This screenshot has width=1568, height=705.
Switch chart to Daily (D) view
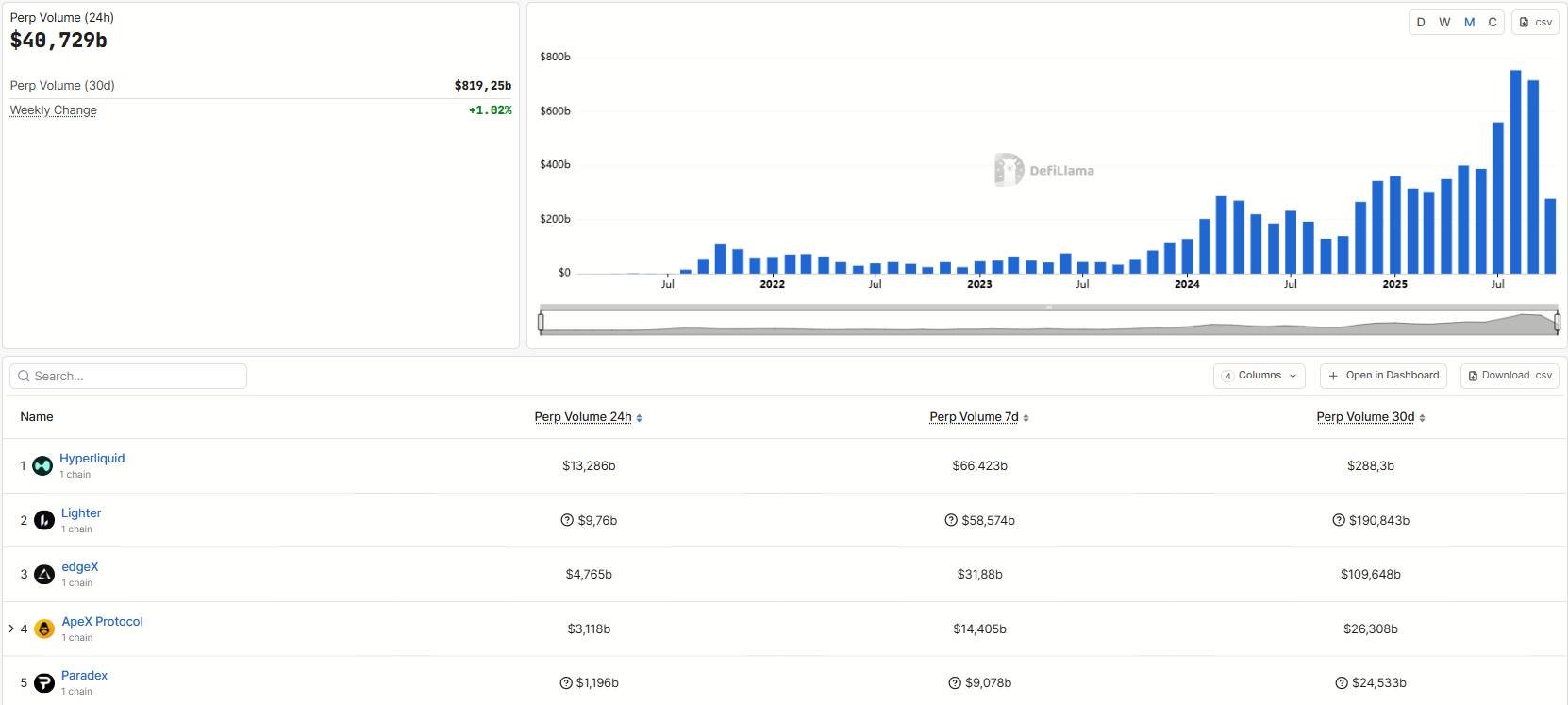pyautogui.click(x=1421, y=22)
